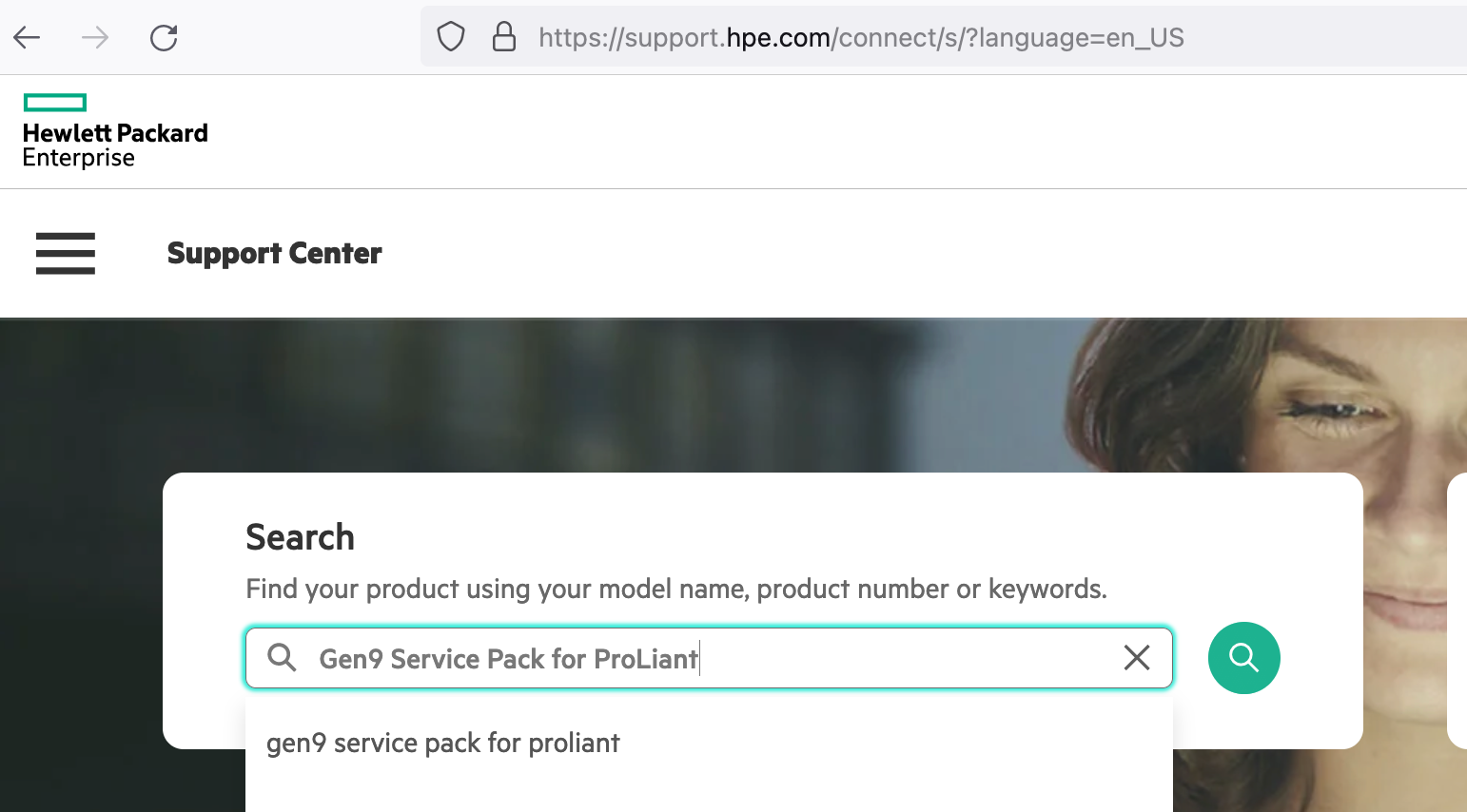This screenshot has height=812, width=1467.
Task: Go back with the browser back arrow
Action: coord(27,38)
